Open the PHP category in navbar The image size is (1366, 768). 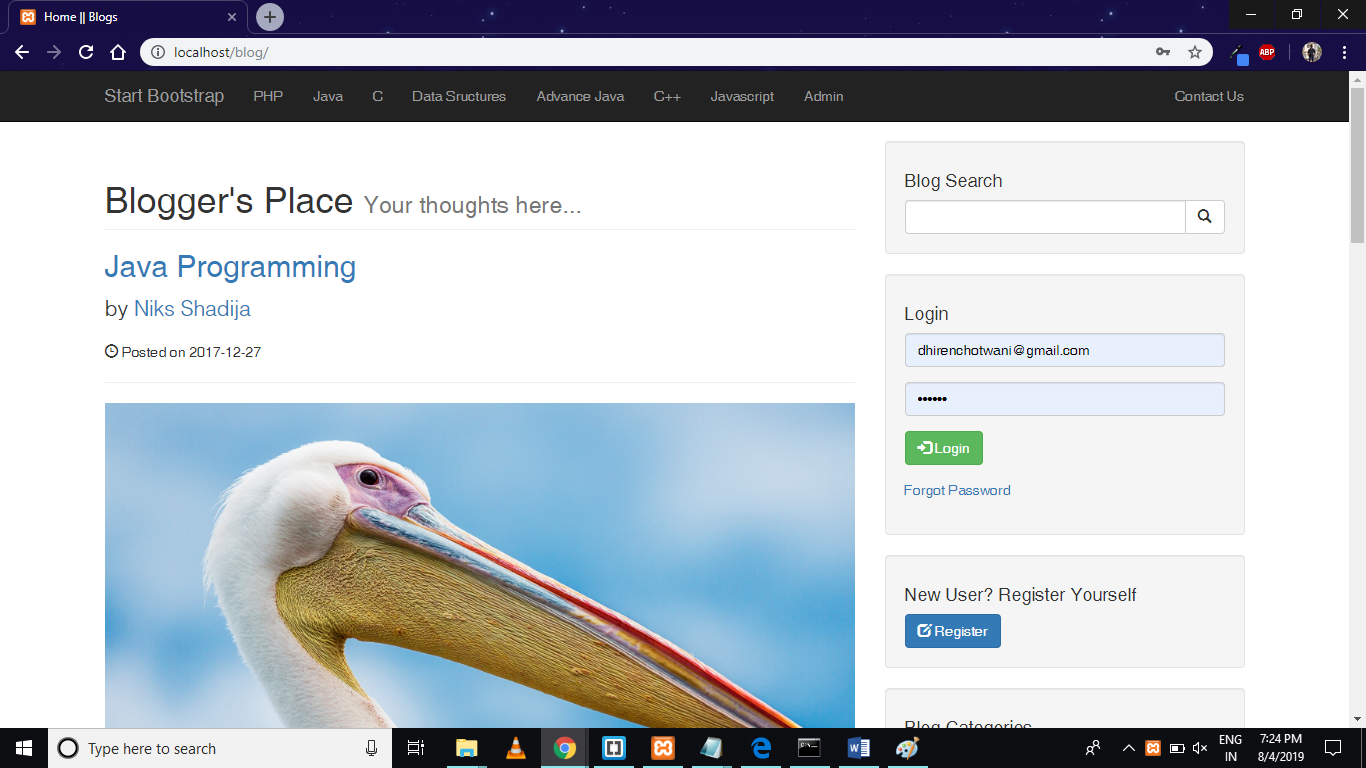(268, 96)
